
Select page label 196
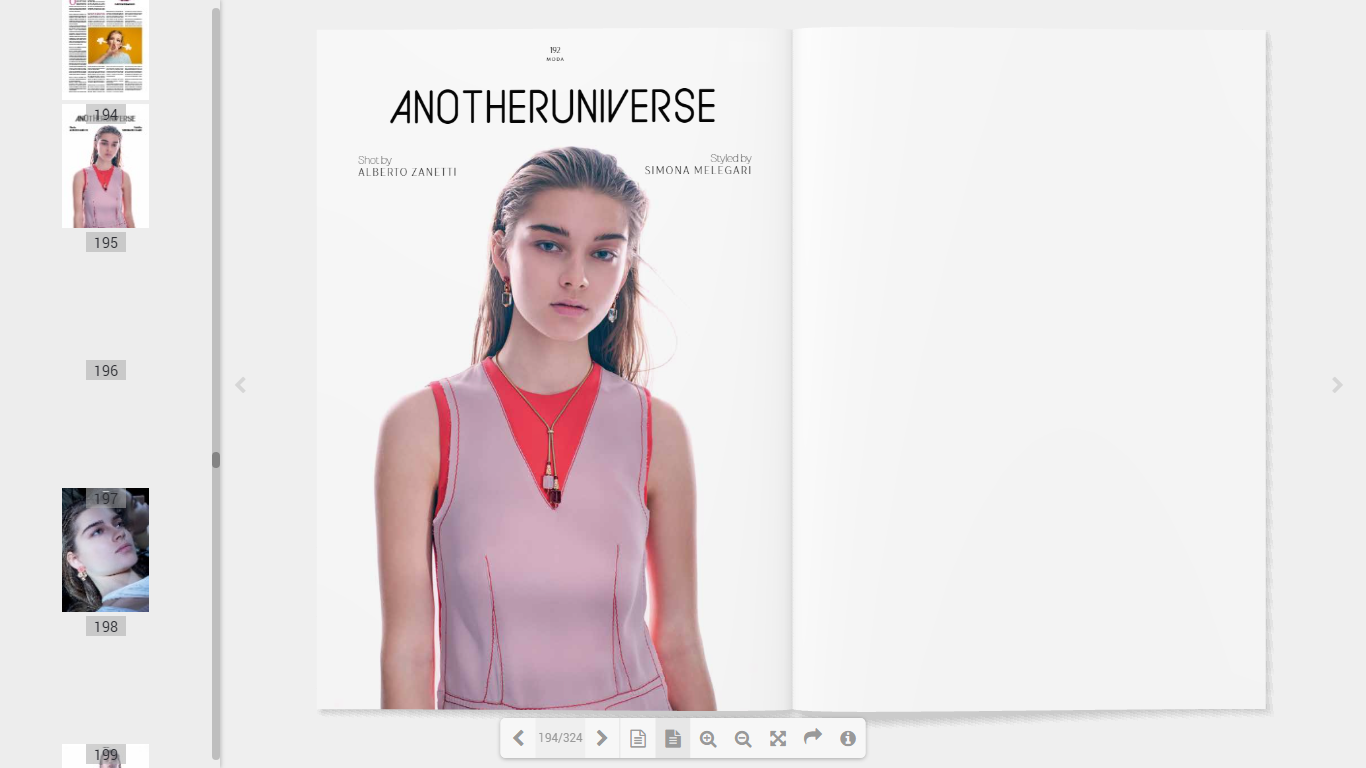pyautogui.click(x=106, y=371)
